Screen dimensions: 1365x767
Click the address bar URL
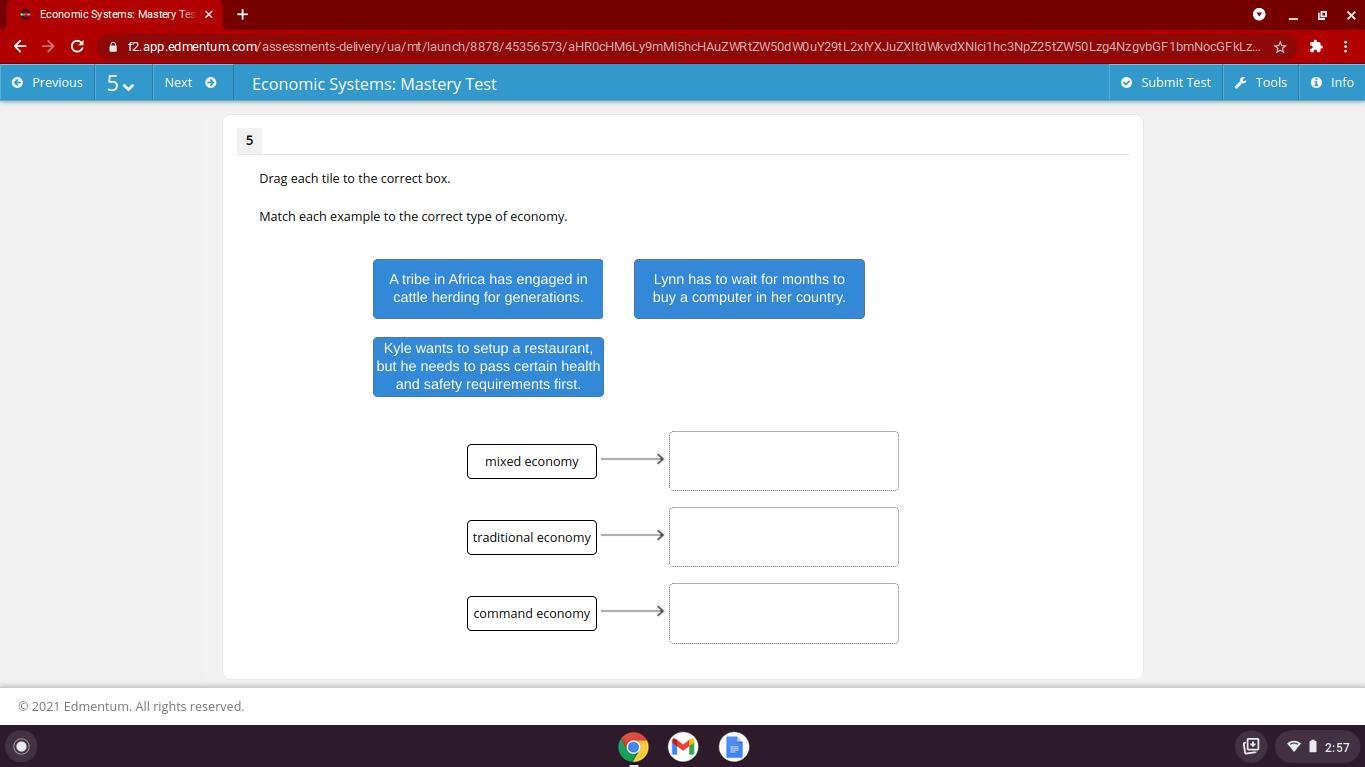tap(693, 47)
